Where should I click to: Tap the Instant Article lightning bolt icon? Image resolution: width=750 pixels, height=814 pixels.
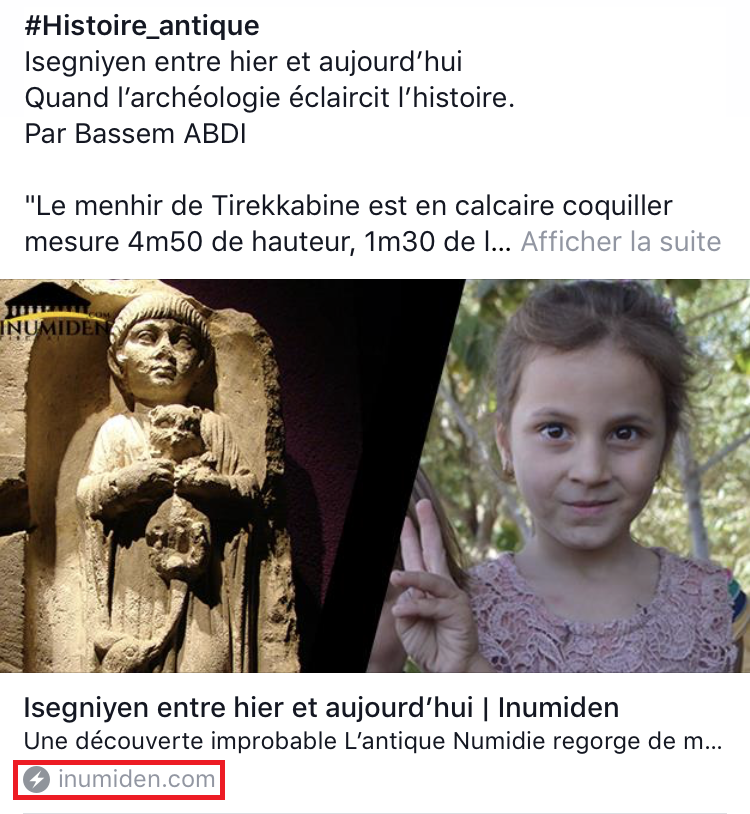pos(36,779)
